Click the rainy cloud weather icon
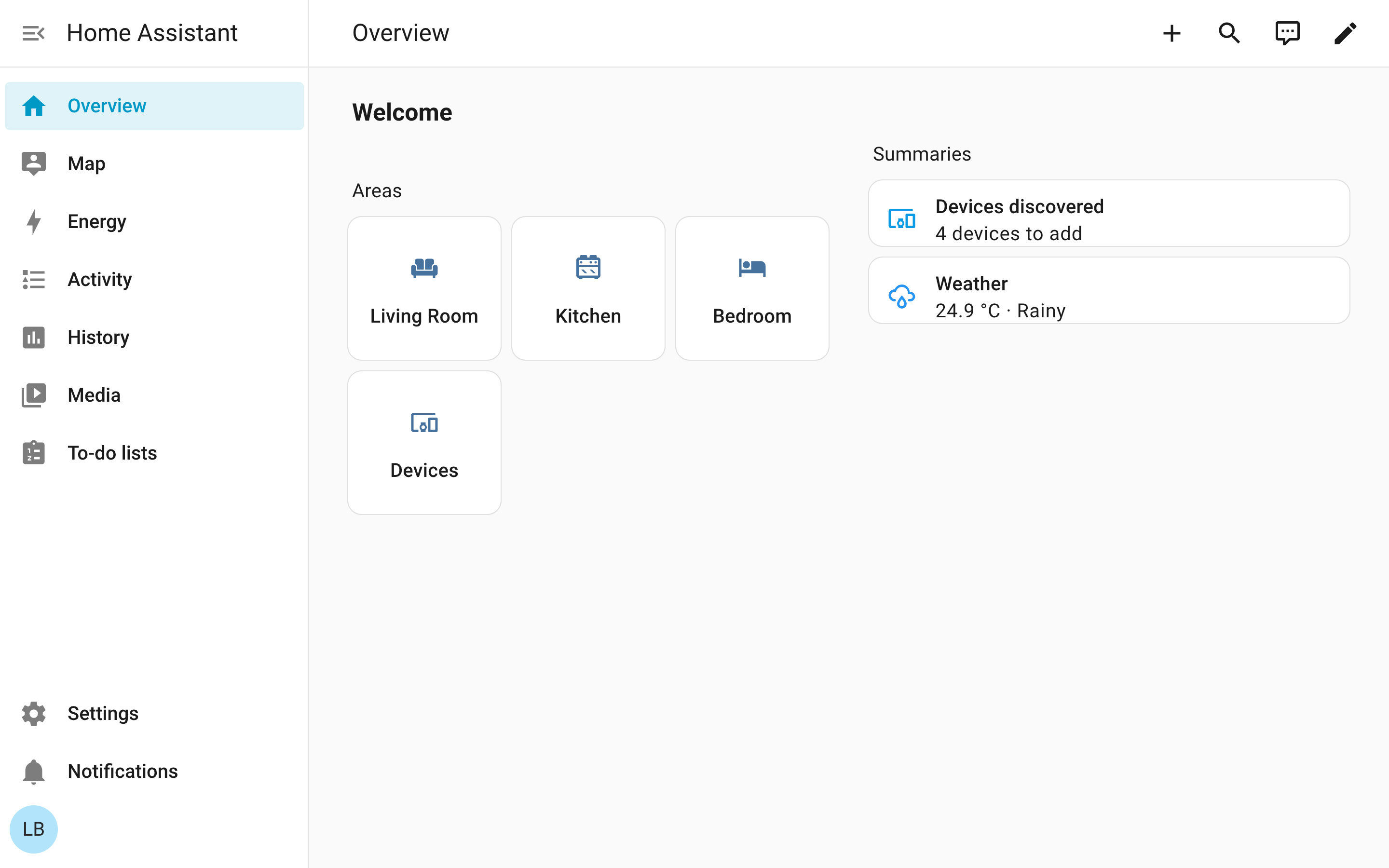Viewport: 1389px width, 868px height. [x=902, y=296]
